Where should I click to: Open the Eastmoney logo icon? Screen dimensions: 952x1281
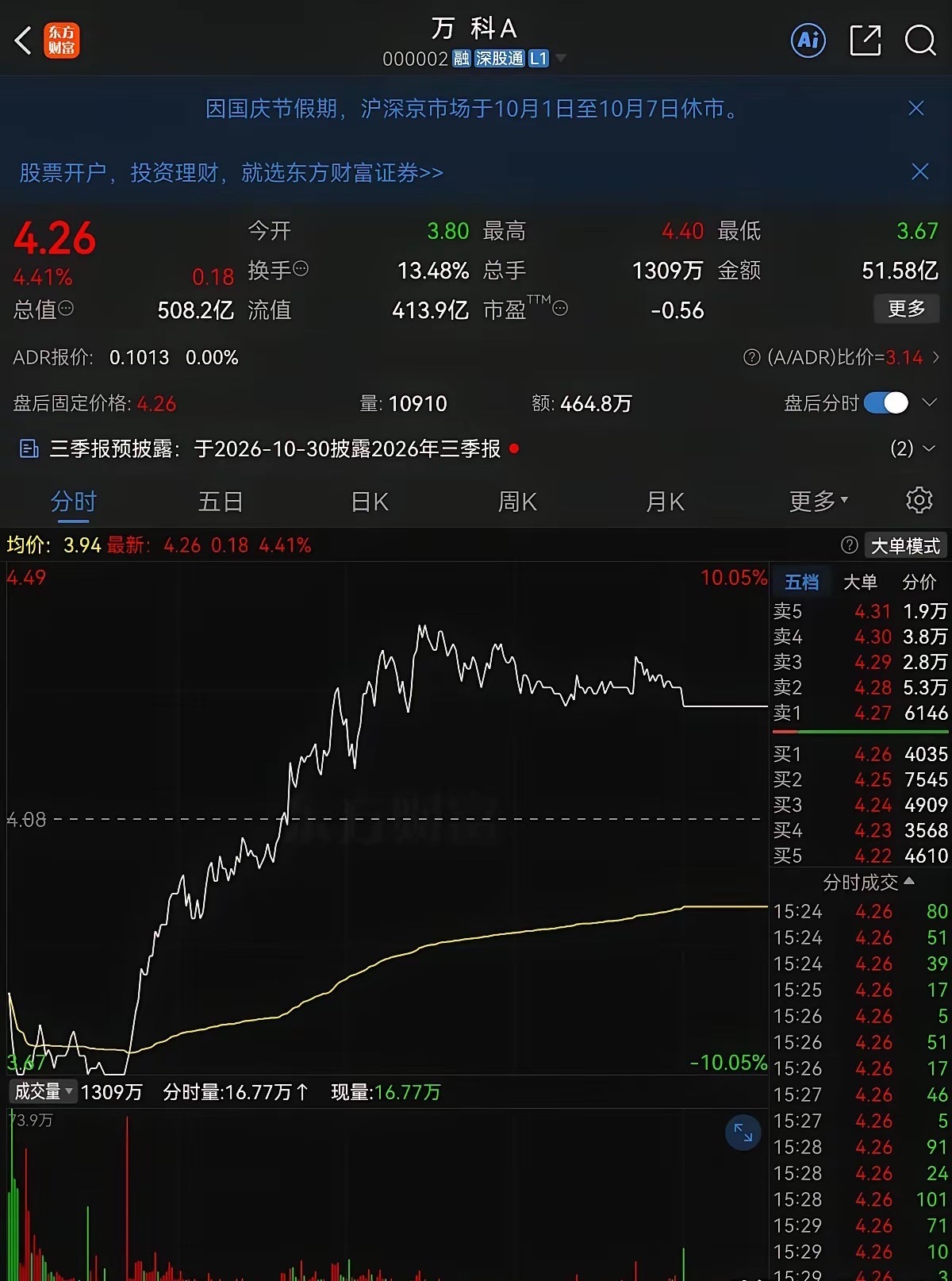pyautogui.click(x=62, y=40)
